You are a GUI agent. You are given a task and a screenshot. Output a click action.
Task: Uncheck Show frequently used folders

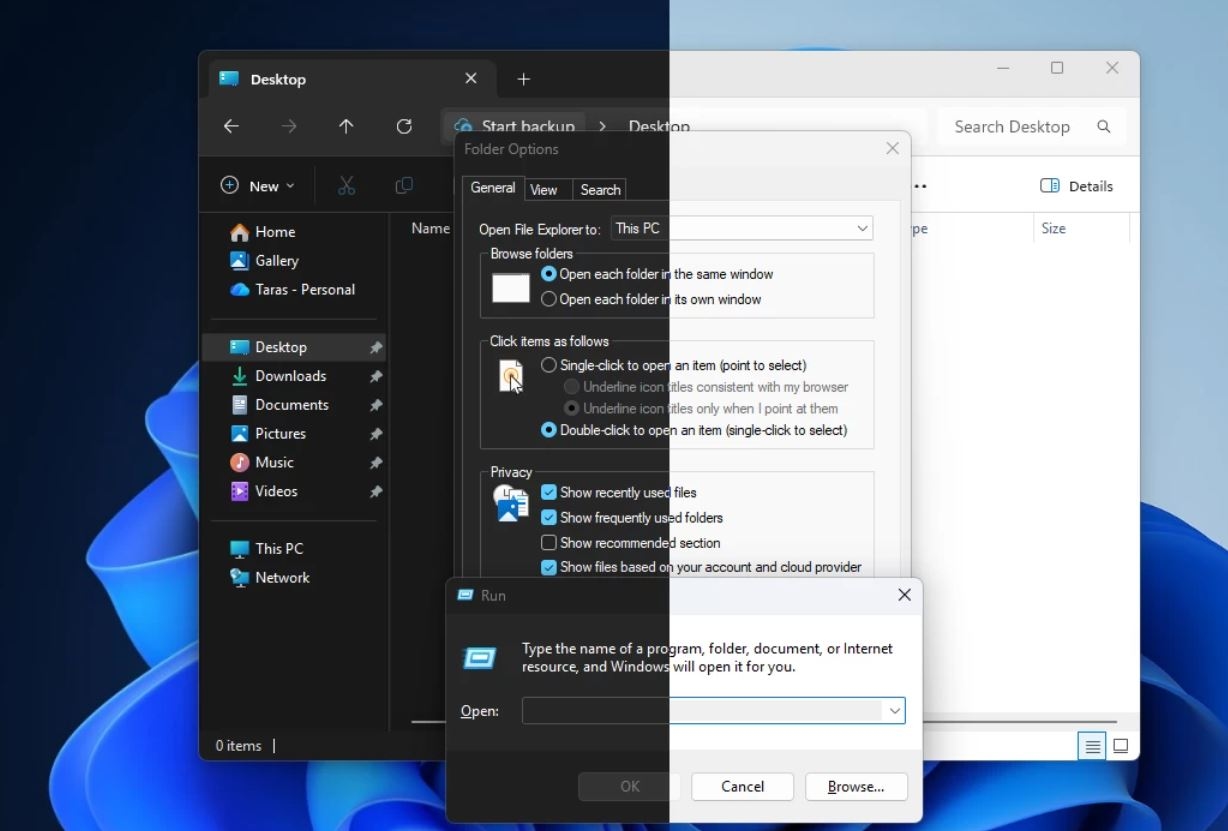632,518
